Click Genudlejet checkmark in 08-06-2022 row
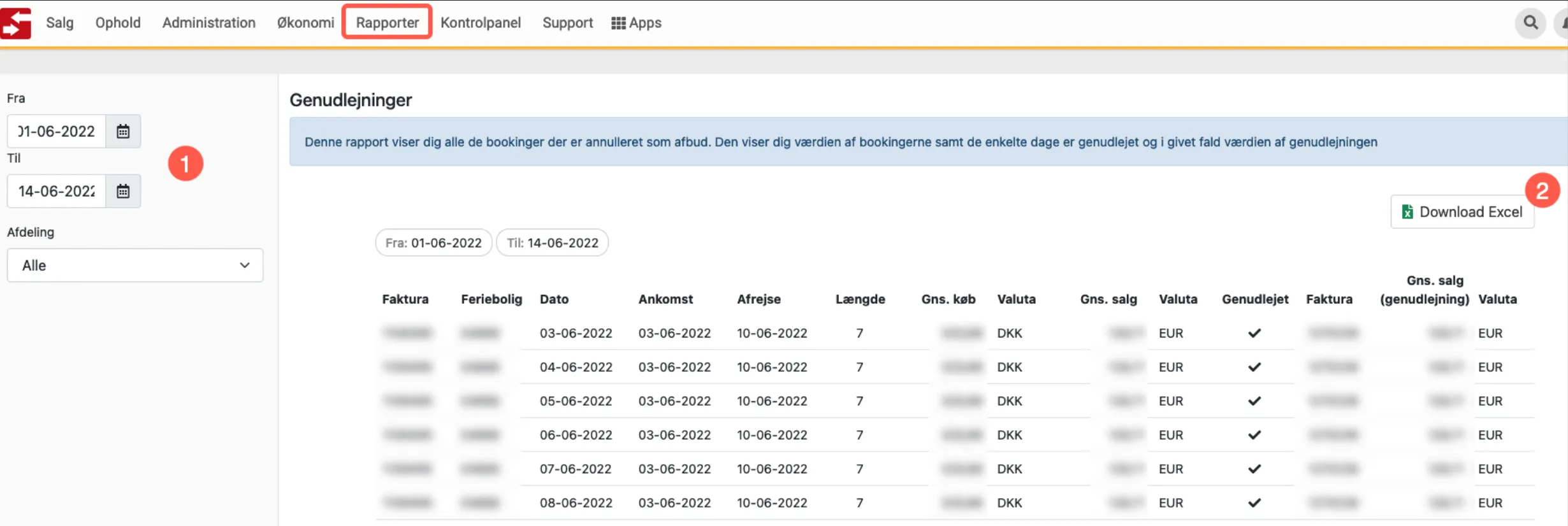Screen dimensions: 1568x526 click(1254, 502)
